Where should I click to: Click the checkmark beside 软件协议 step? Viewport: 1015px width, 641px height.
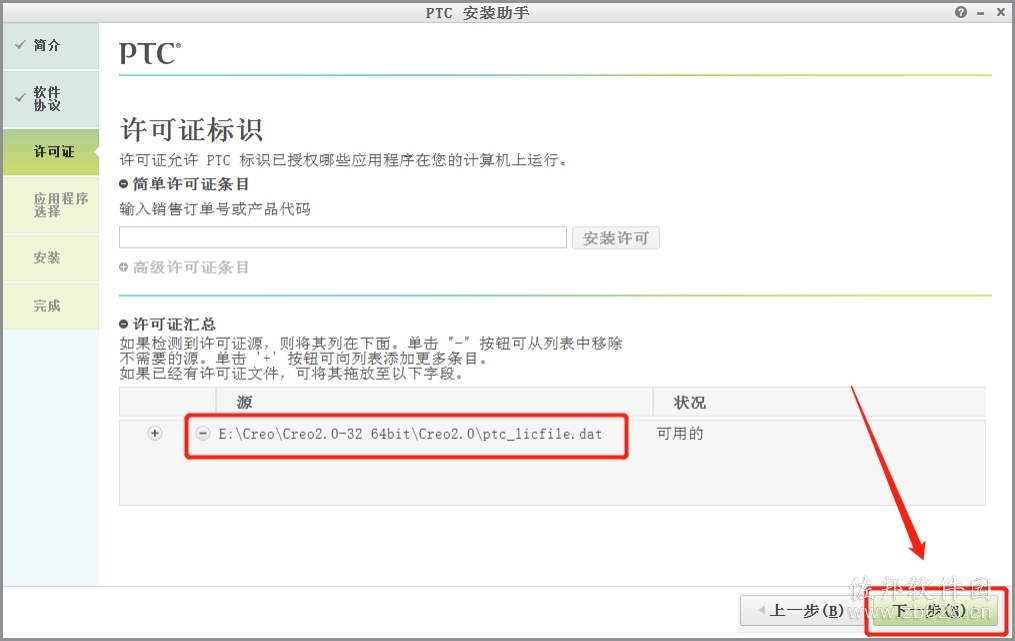20,98
